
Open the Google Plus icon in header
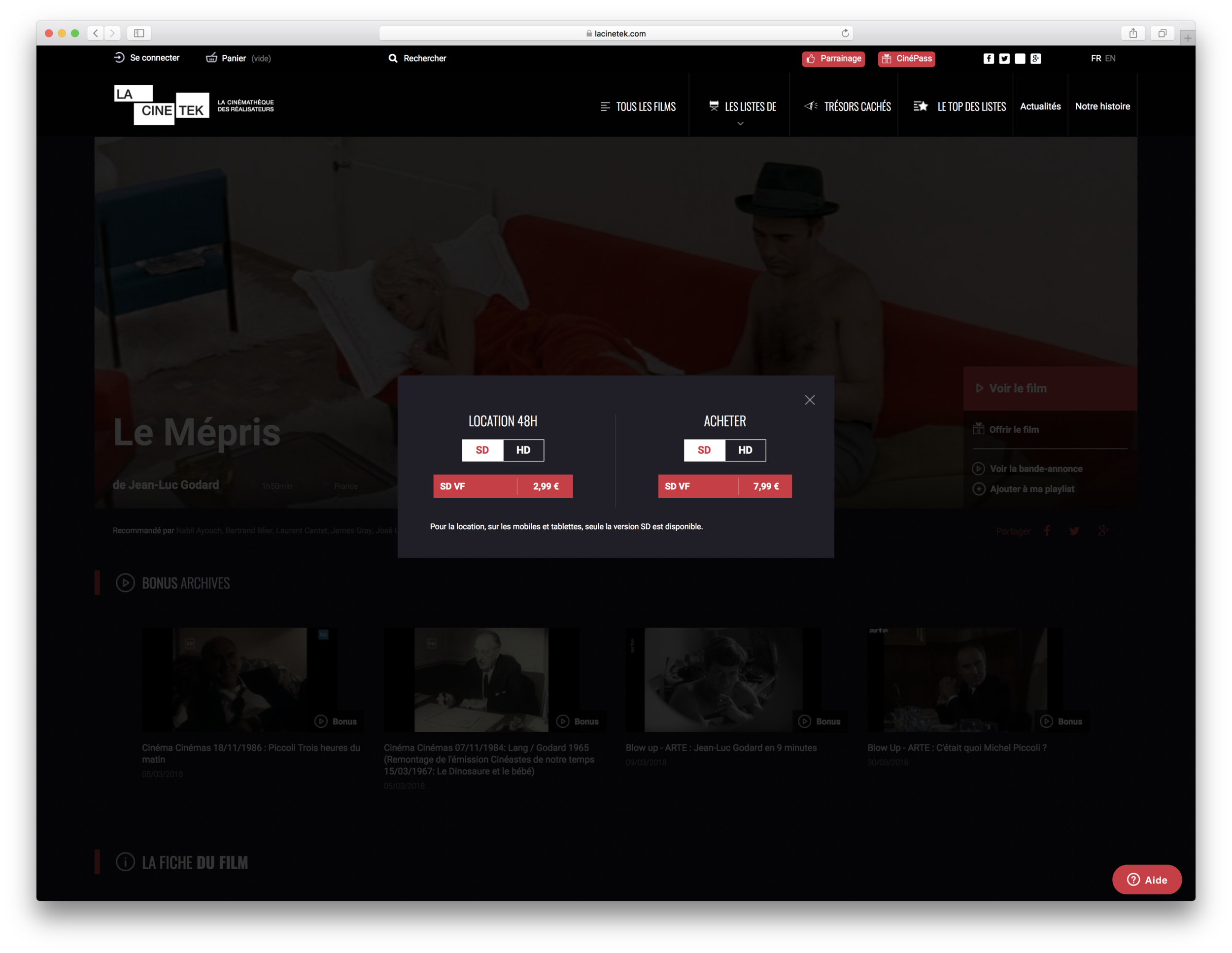(x=1036, y=59)
